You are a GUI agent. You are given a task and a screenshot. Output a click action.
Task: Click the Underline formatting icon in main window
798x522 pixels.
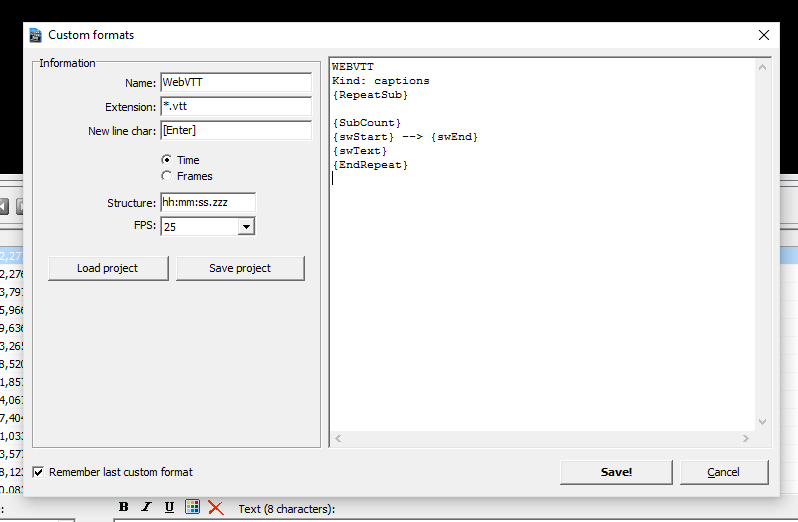[x=169, y=507]
